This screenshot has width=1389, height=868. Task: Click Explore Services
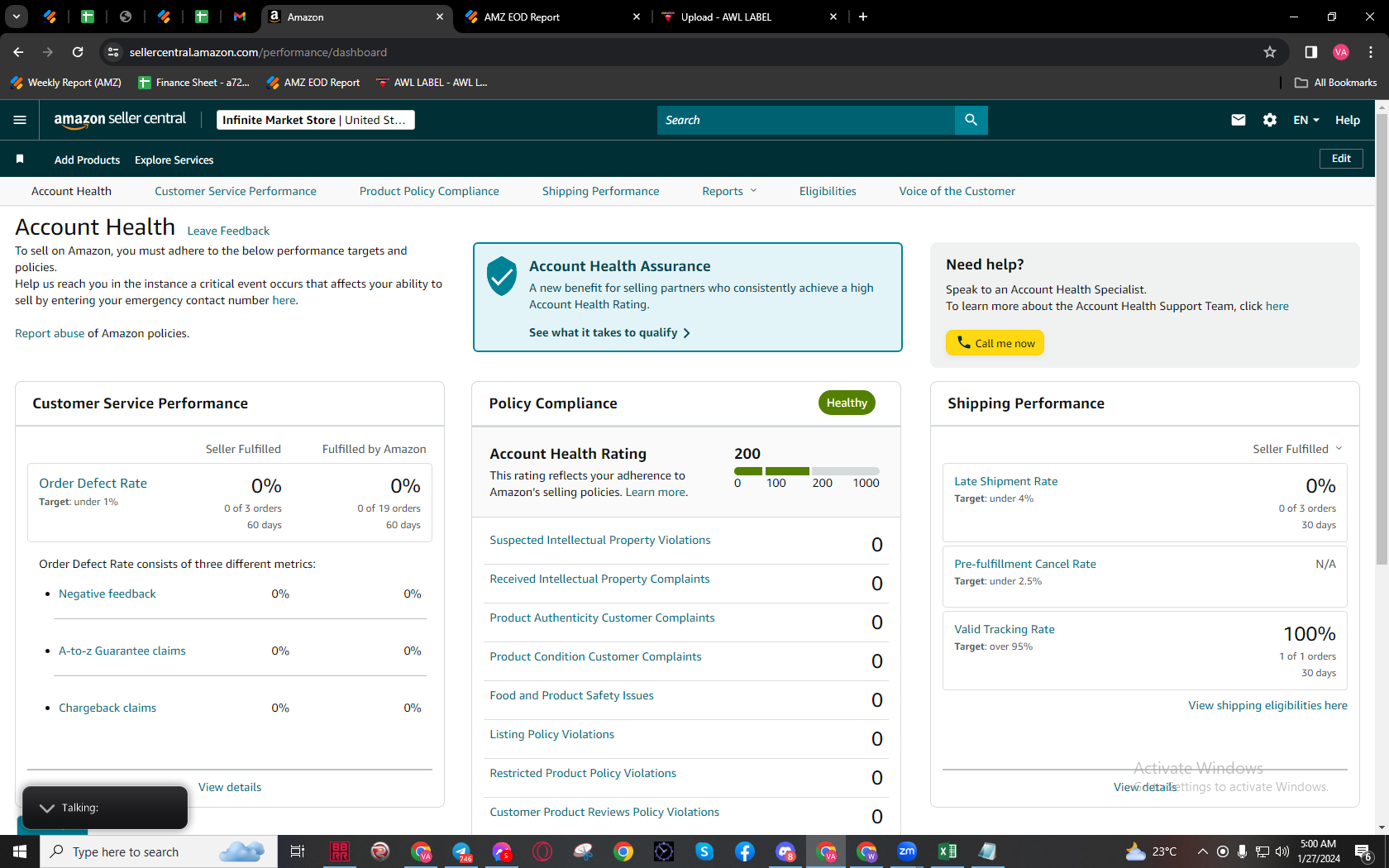coord(174,160)
